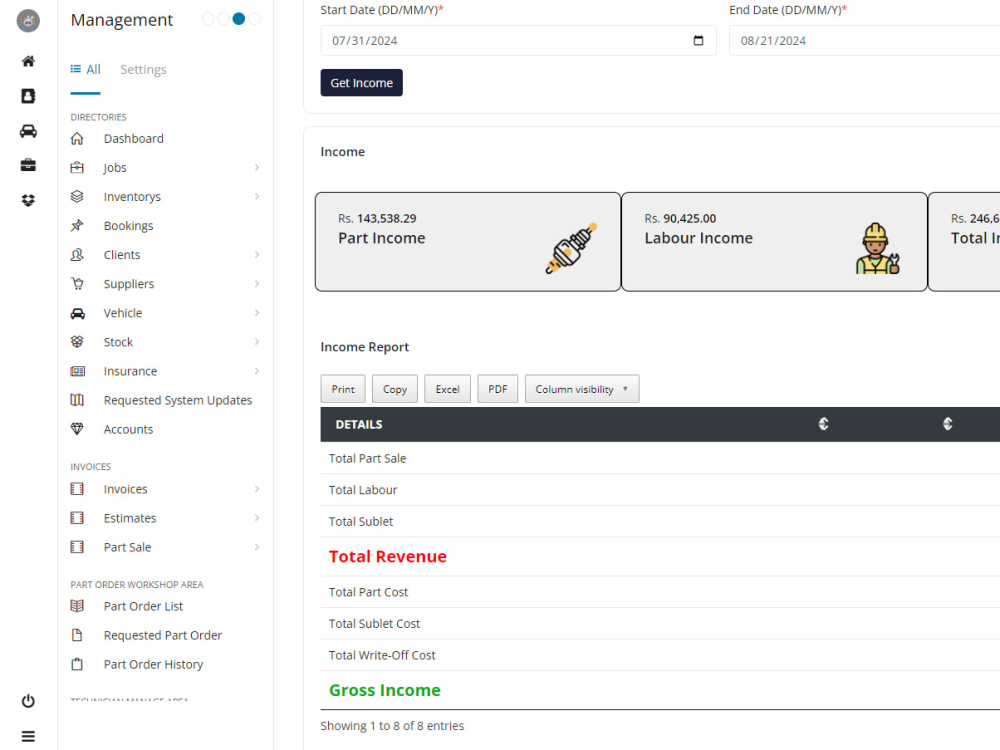Screen dimensions: 1000x750
Task: Click the power logout icon
Action: coord(28,701)
